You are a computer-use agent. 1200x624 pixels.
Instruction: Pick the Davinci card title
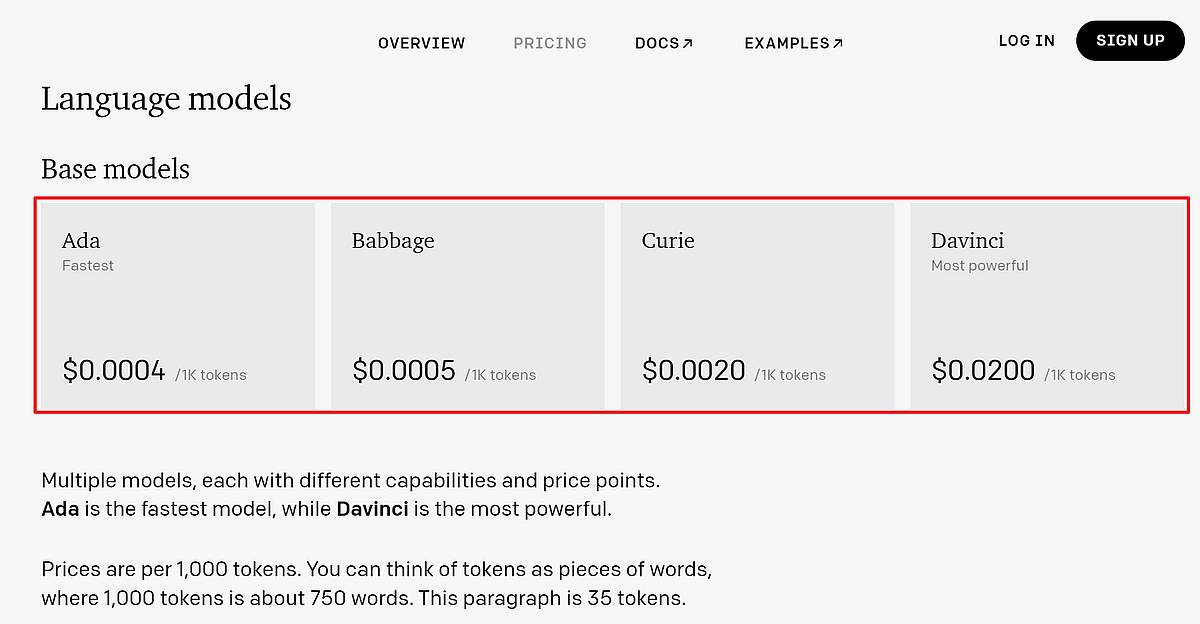point(967,241)
